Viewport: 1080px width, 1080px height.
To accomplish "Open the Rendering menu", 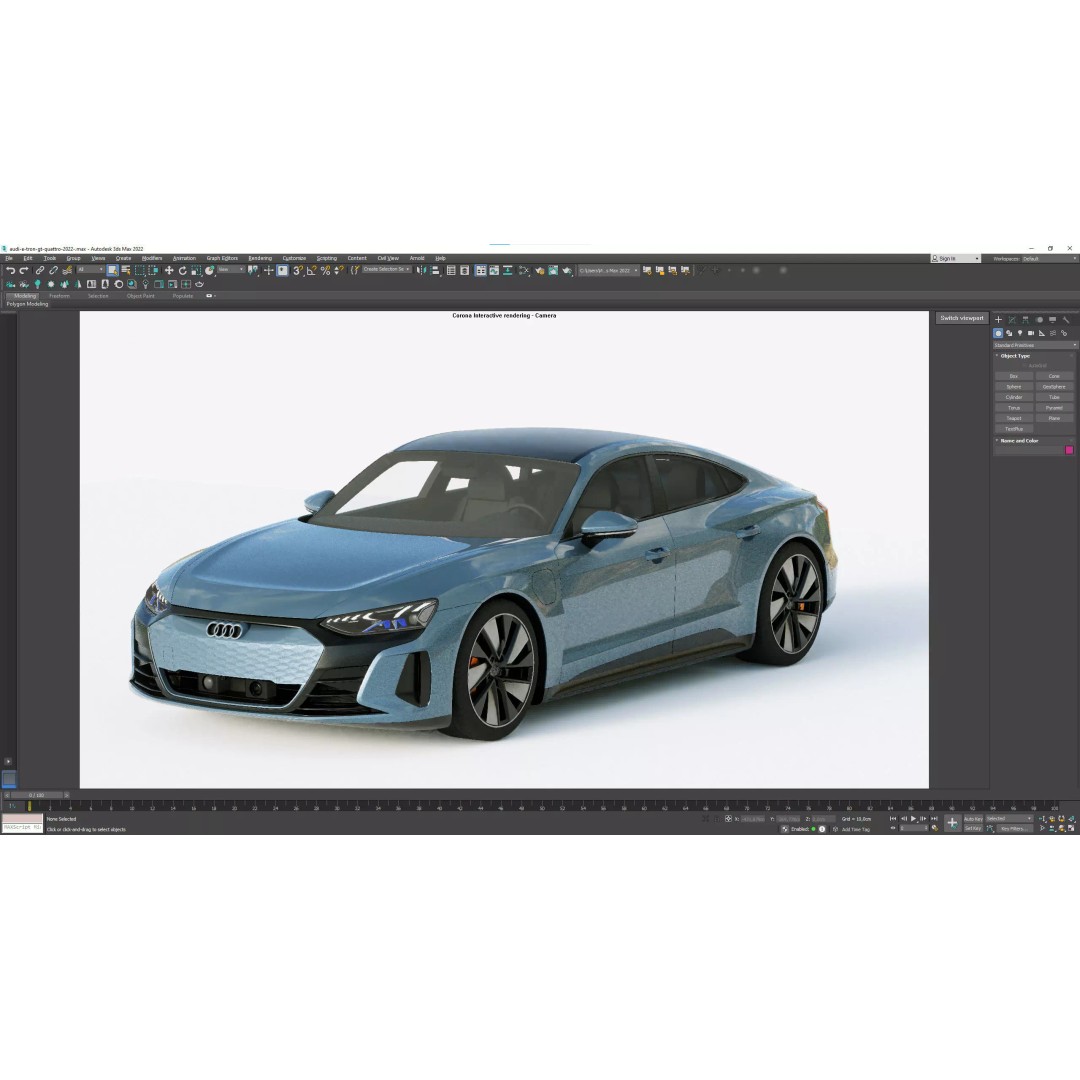I will [x=260, y=258].
